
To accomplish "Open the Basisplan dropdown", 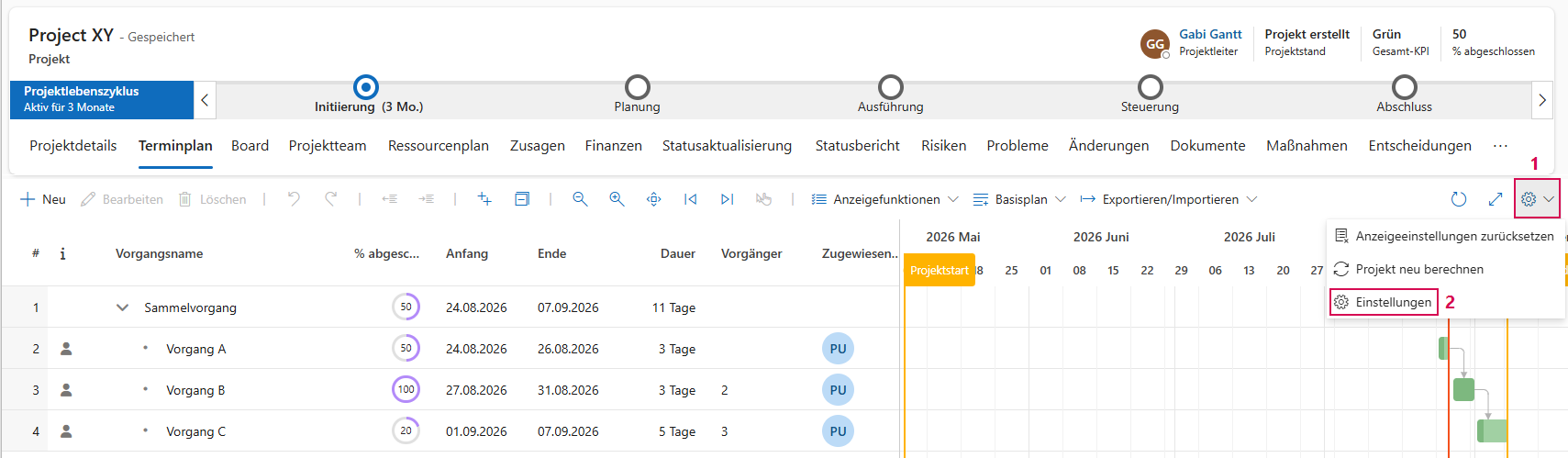I will [1019, 199].
